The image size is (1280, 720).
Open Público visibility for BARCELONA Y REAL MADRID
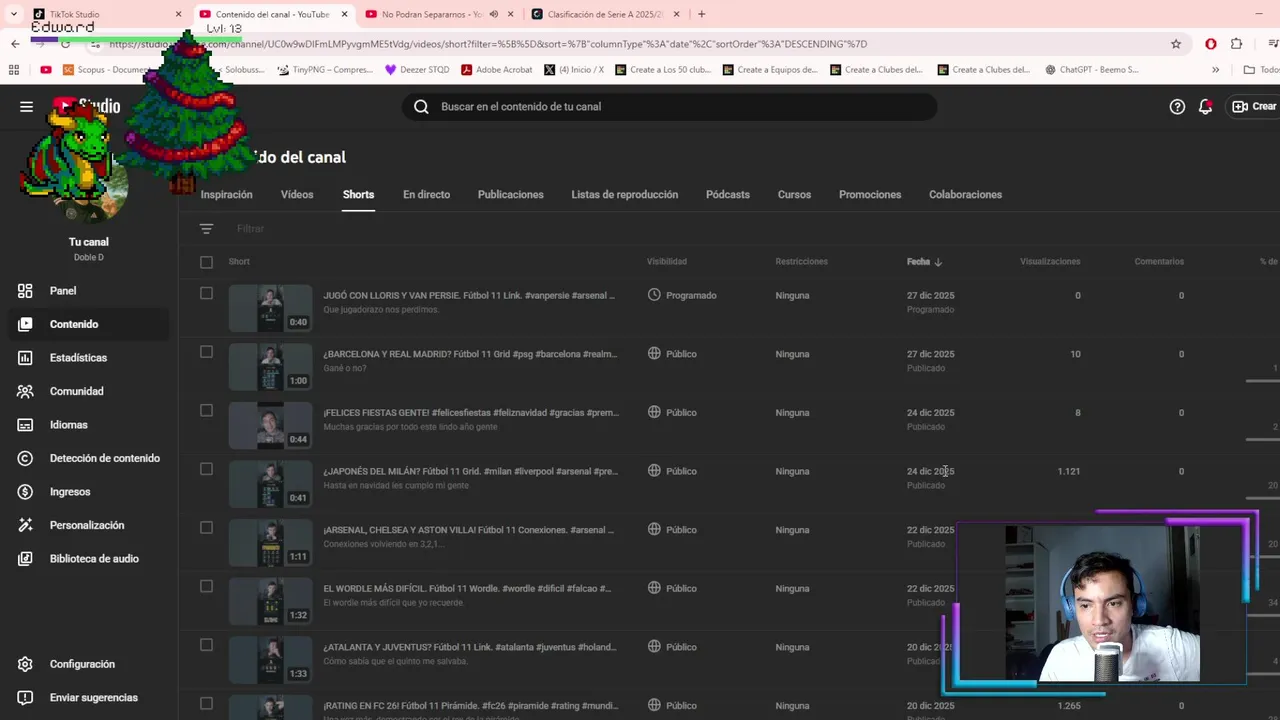coord(672,354)
